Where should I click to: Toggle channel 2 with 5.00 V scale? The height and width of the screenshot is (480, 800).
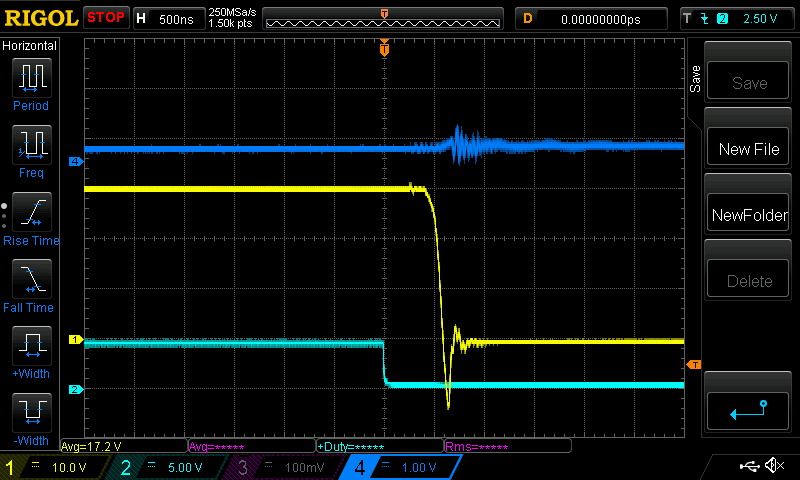coord(170,467)
